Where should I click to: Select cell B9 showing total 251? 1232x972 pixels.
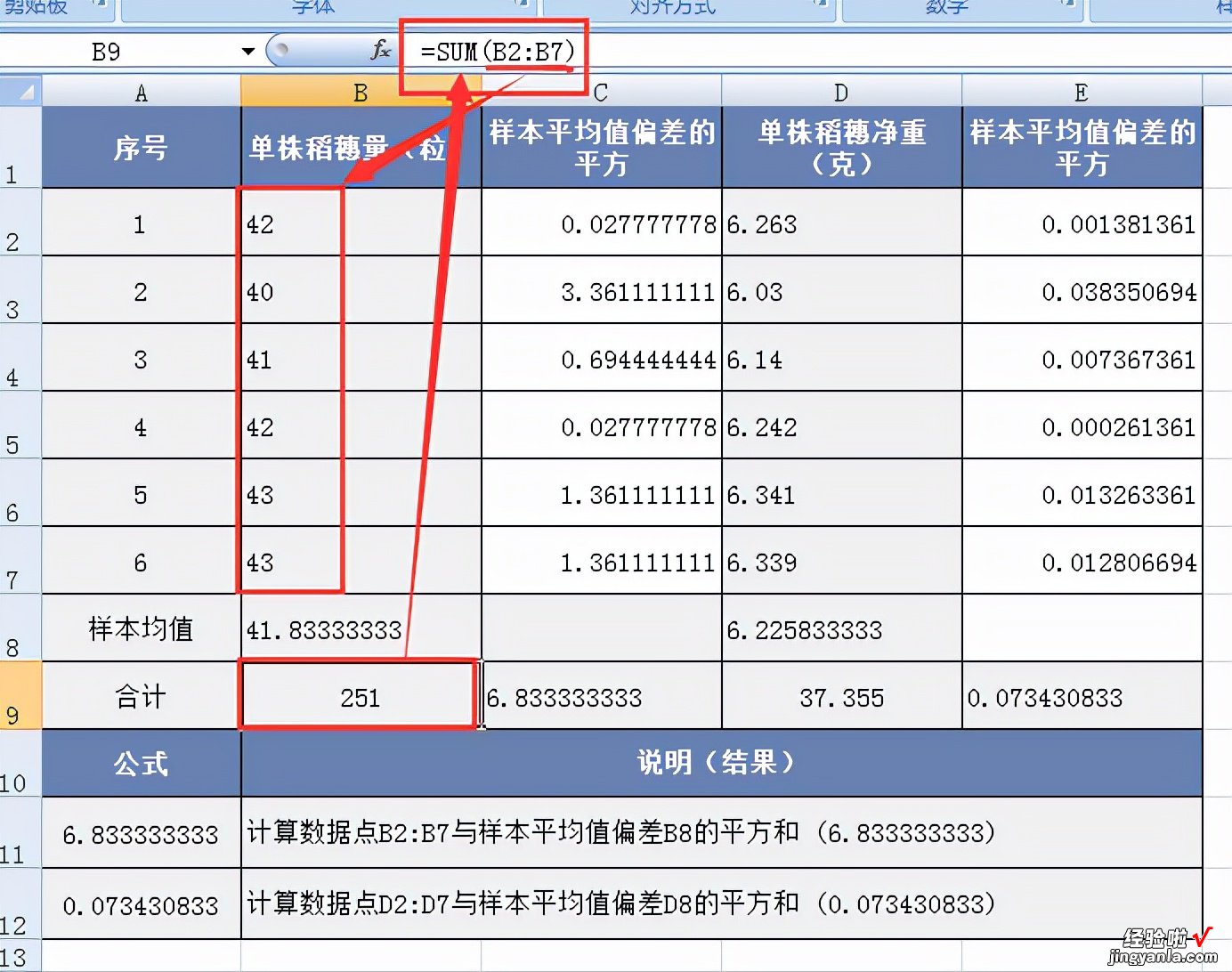[359, 696]
